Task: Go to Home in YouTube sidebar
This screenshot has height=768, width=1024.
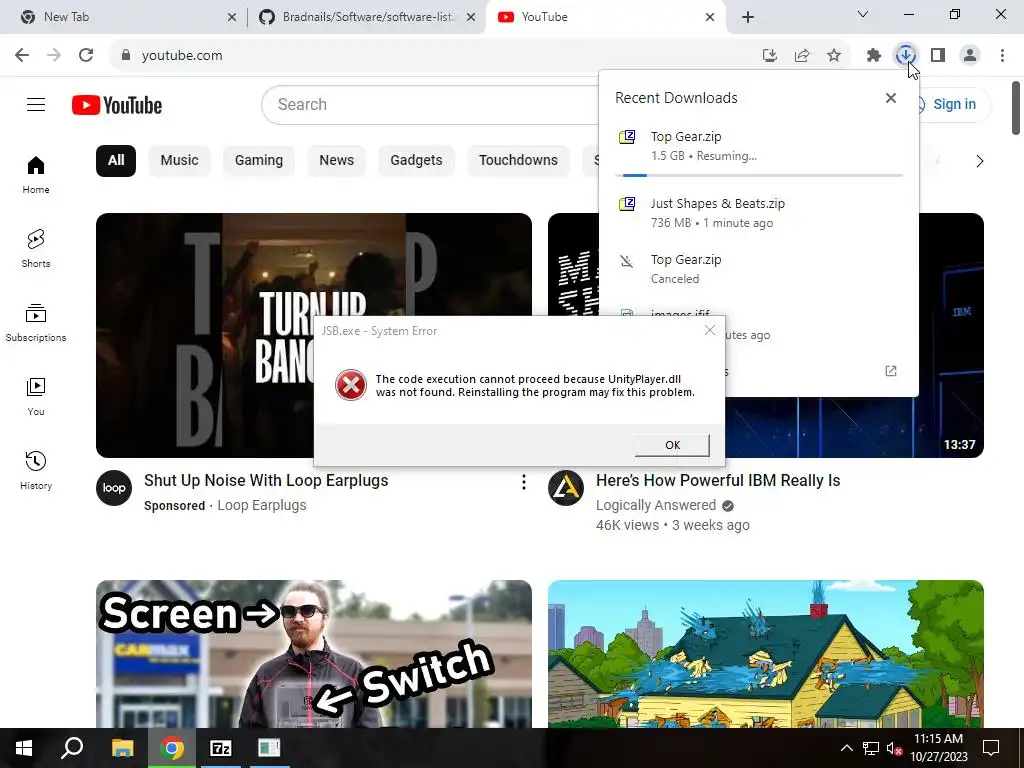Action: tap(36, 175)
